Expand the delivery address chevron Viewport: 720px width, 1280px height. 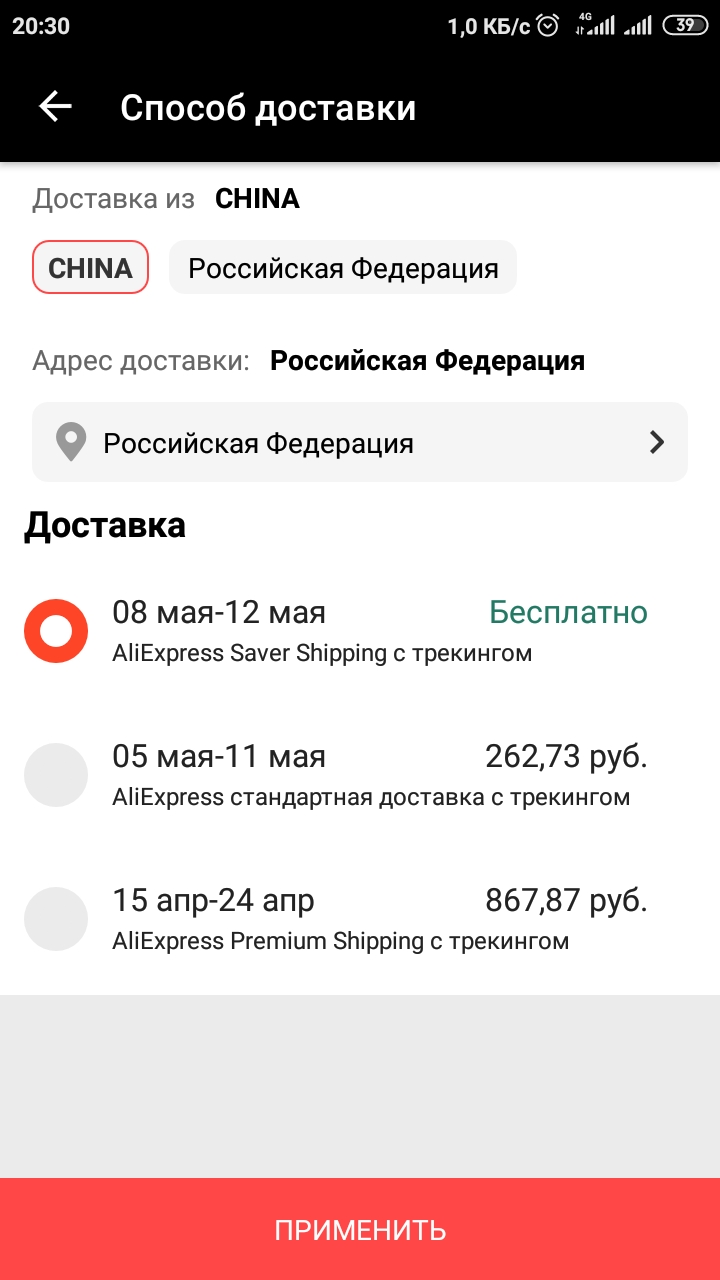pos(657,442)
